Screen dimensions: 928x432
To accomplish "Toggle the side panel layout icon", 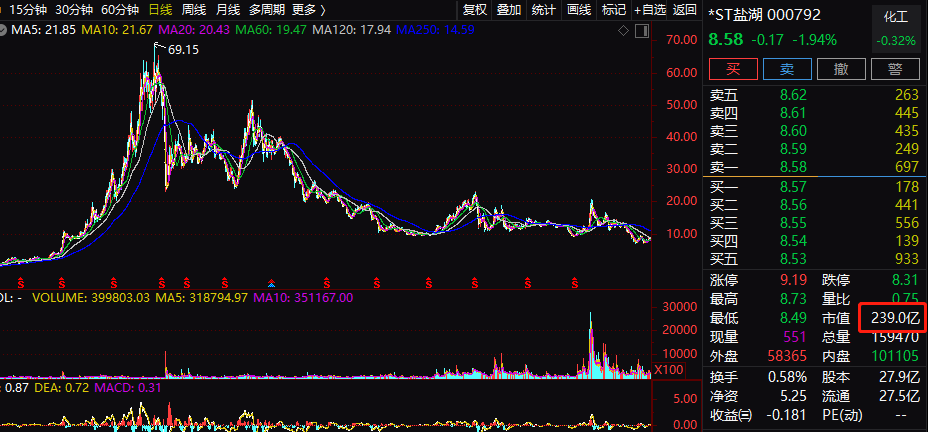I will (x=641, y=30).
